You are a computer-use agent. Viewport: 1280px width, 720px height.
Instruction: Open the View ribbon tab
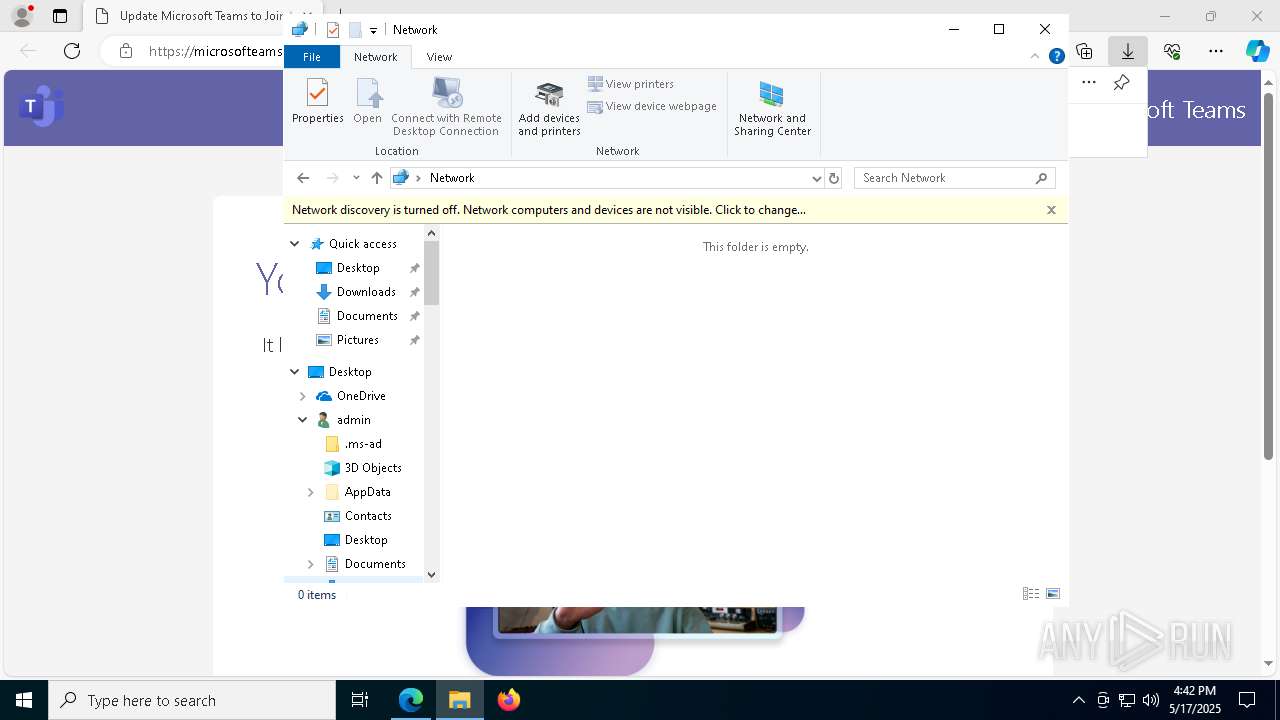(x=439, y=57)
